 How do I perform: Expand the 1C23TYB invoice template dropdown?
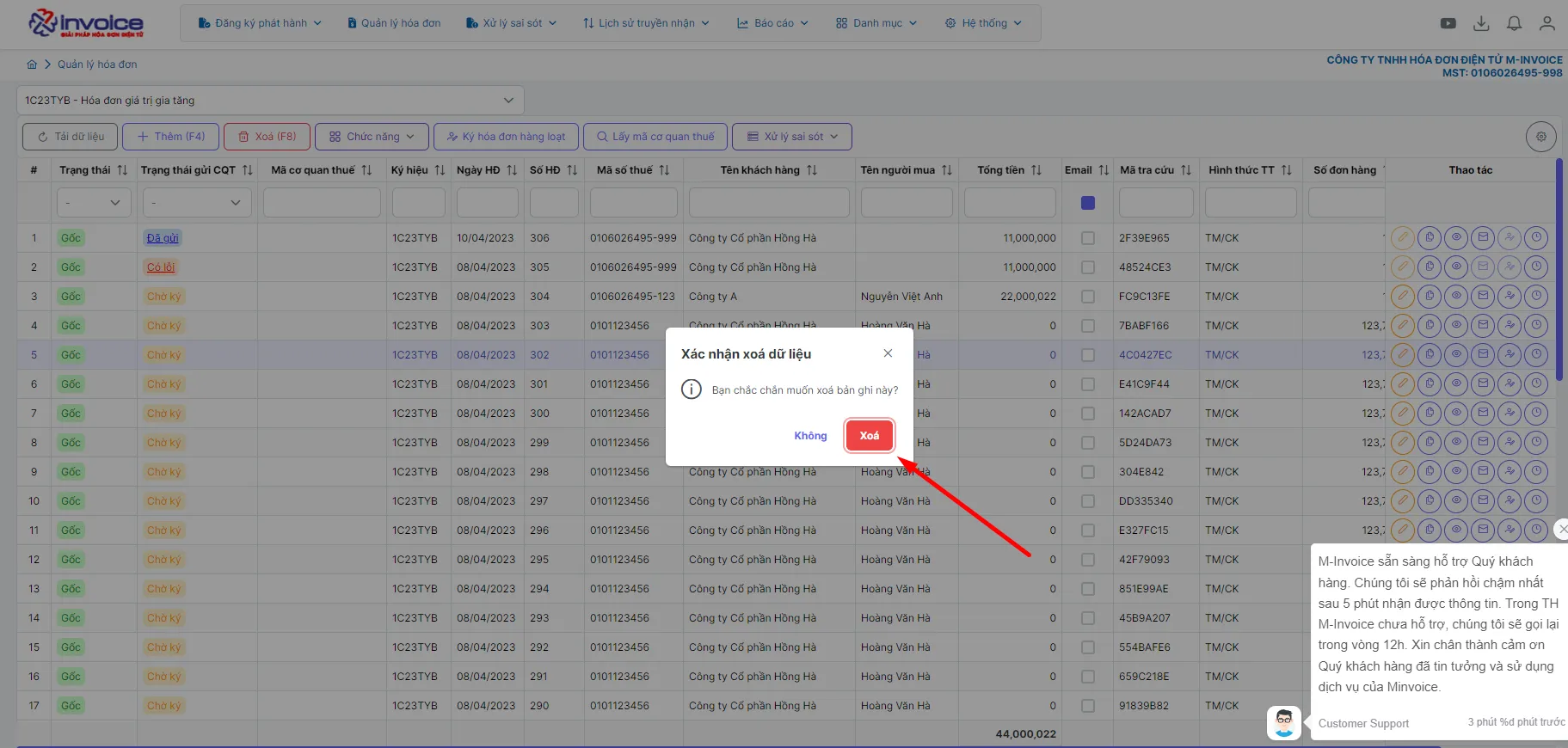click(270, 101)
